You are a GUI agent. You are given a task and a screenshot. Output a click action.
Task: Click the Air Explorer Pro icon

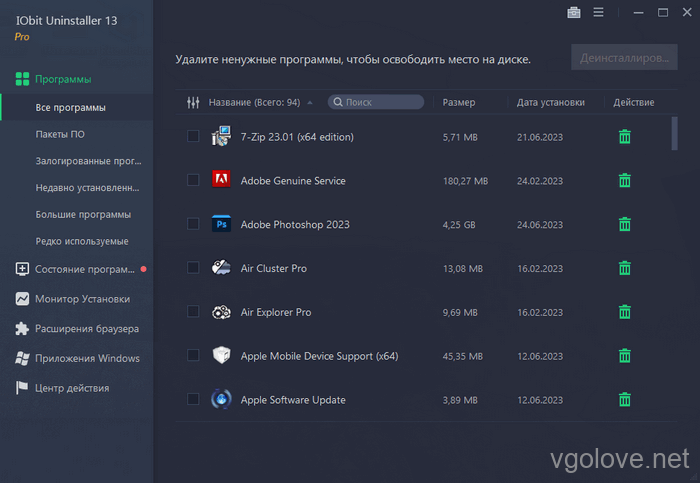(221, 312)
